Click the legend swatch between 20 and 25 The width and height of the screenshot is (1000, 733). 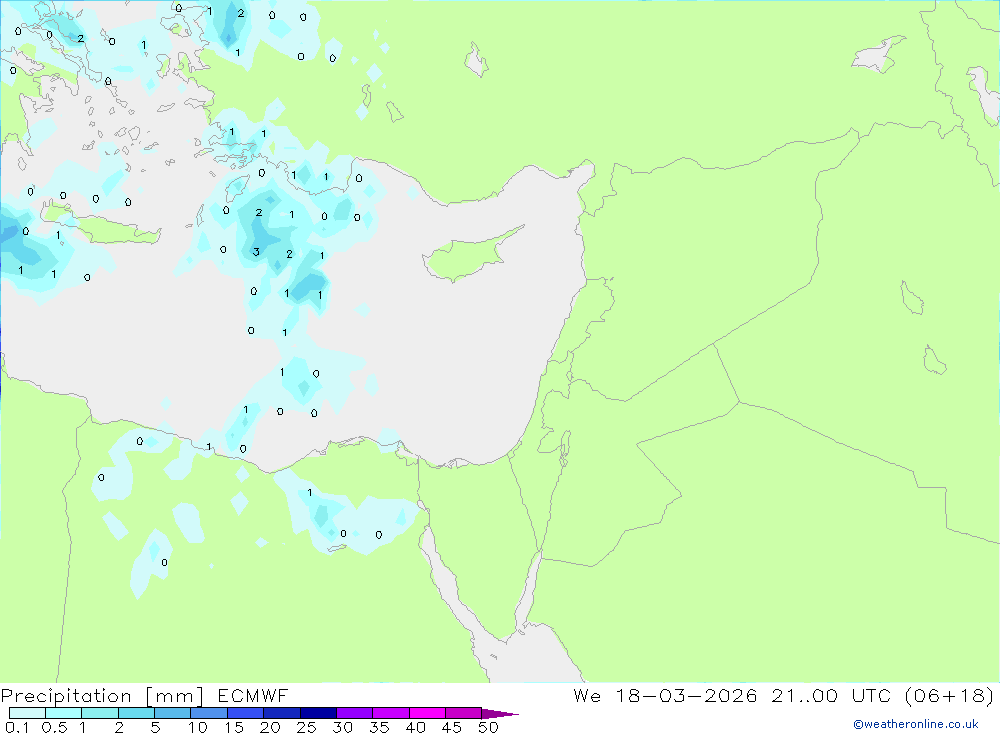(282, 713)
